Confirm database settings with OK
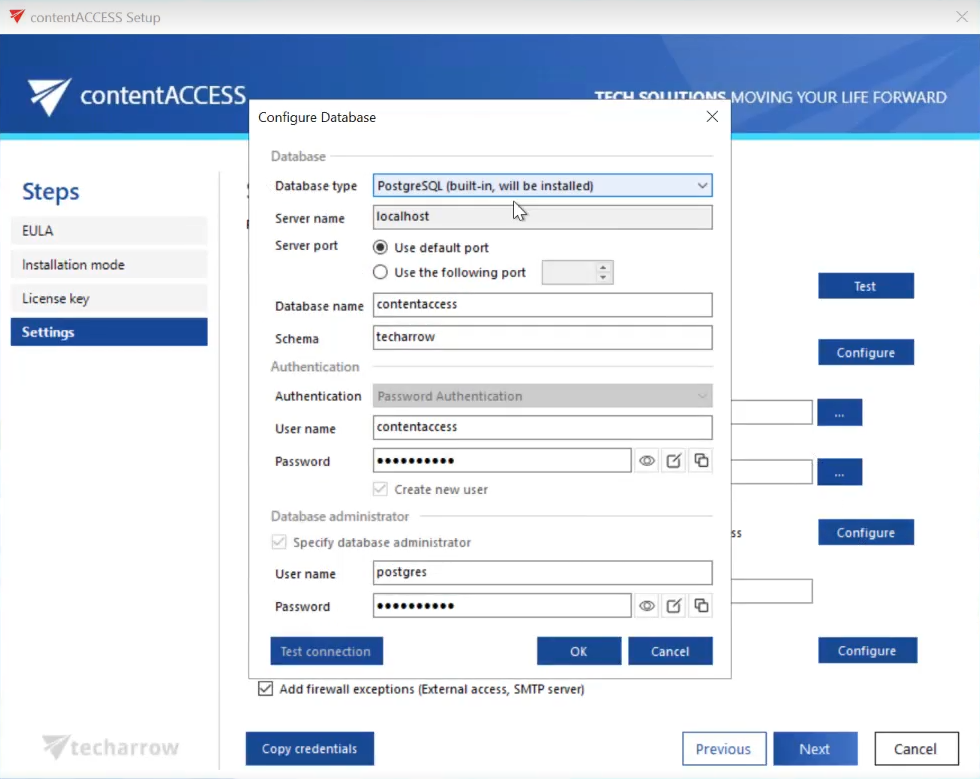Viewport: 980px width, 779px height. (578, 651)
